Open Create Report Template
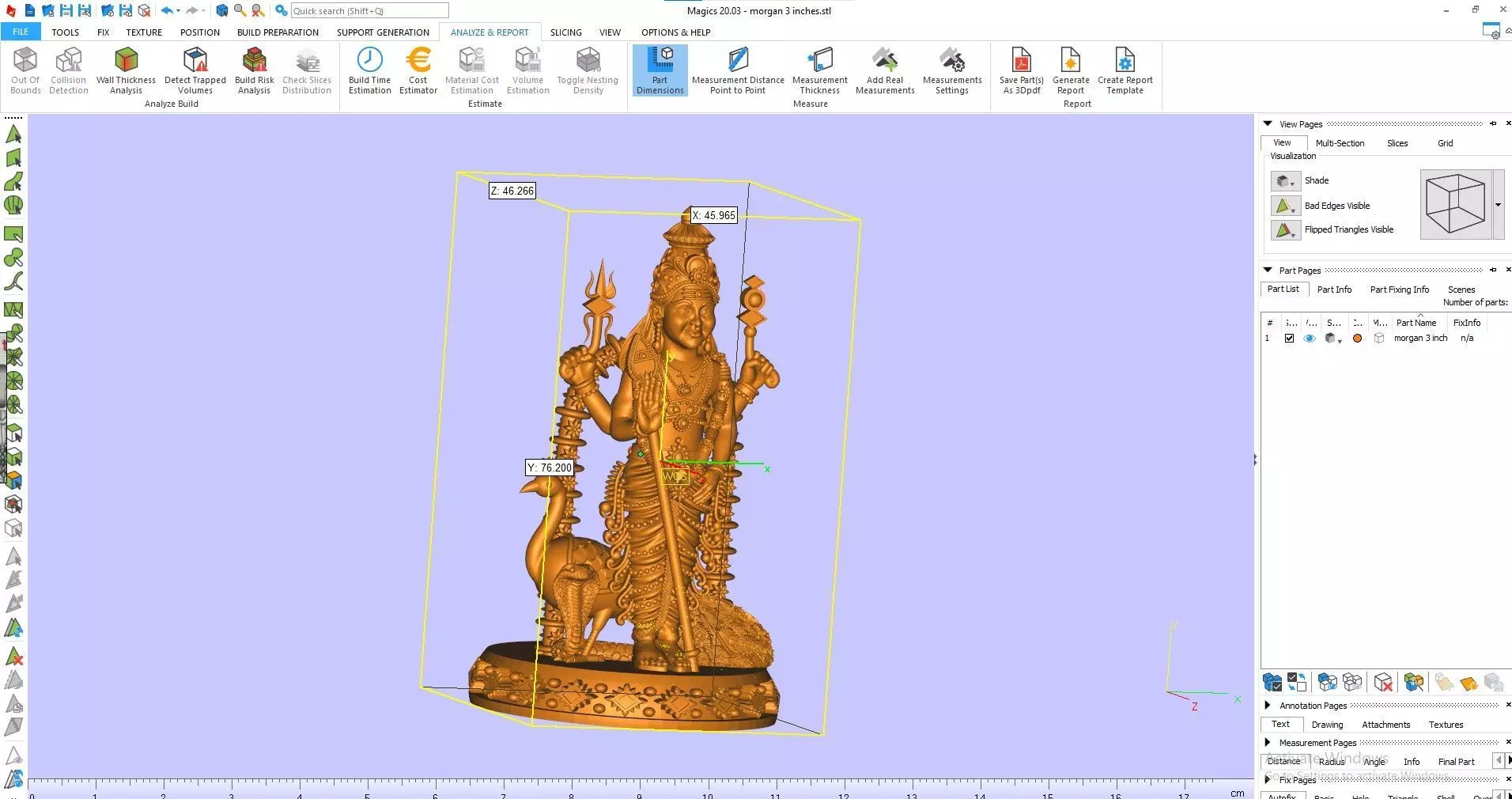Image resolution: width=1512 pixels, height=799 pixels. pos(1125,70)
